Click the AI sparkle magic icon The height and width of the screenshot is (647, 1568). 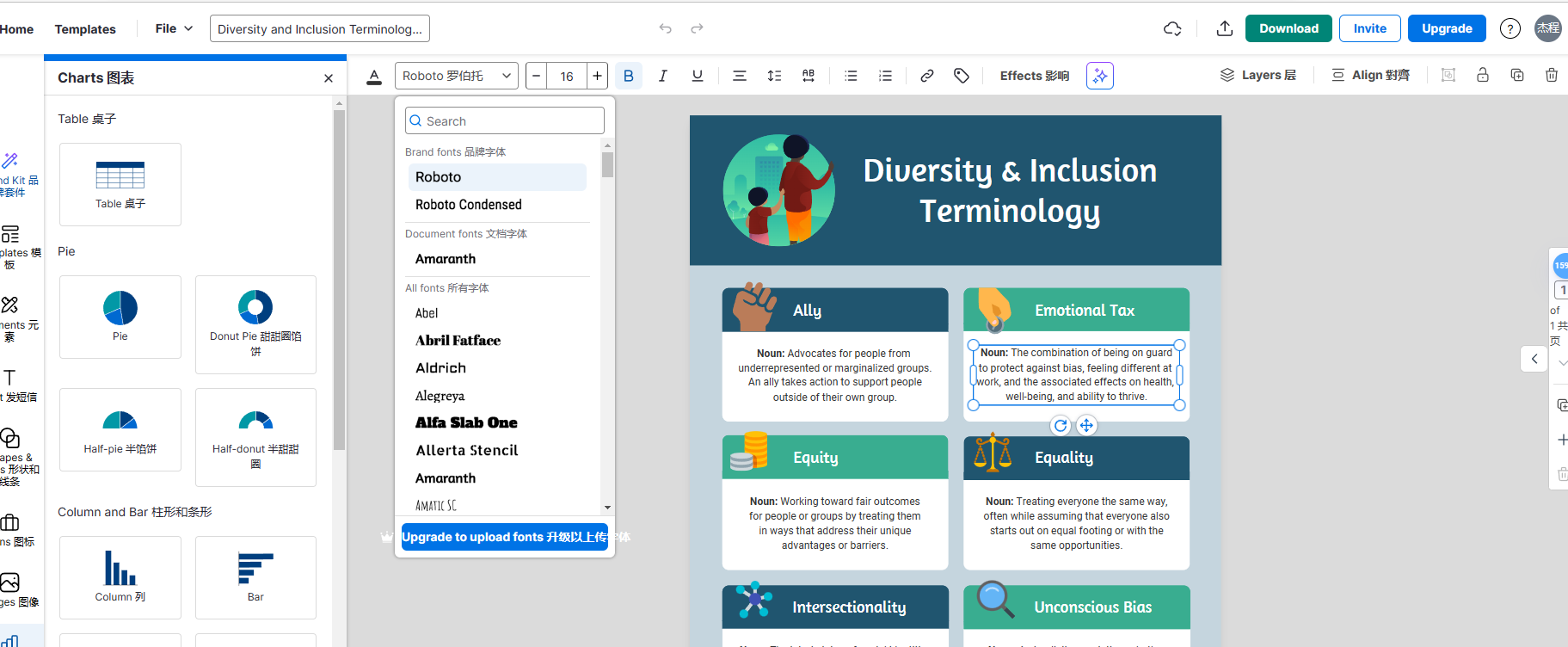click(1100, 76)
